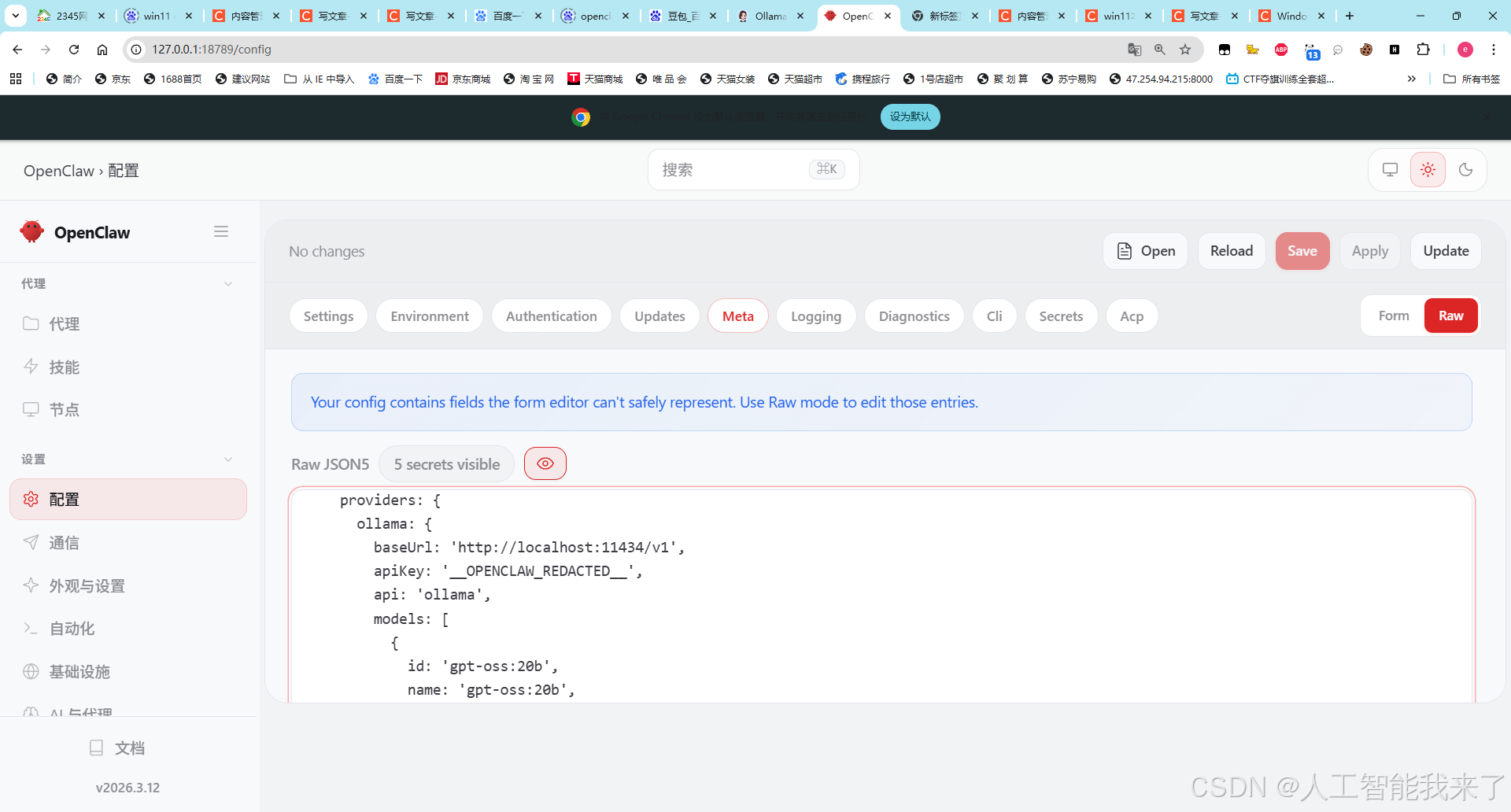Click the red Save button

1302,251
